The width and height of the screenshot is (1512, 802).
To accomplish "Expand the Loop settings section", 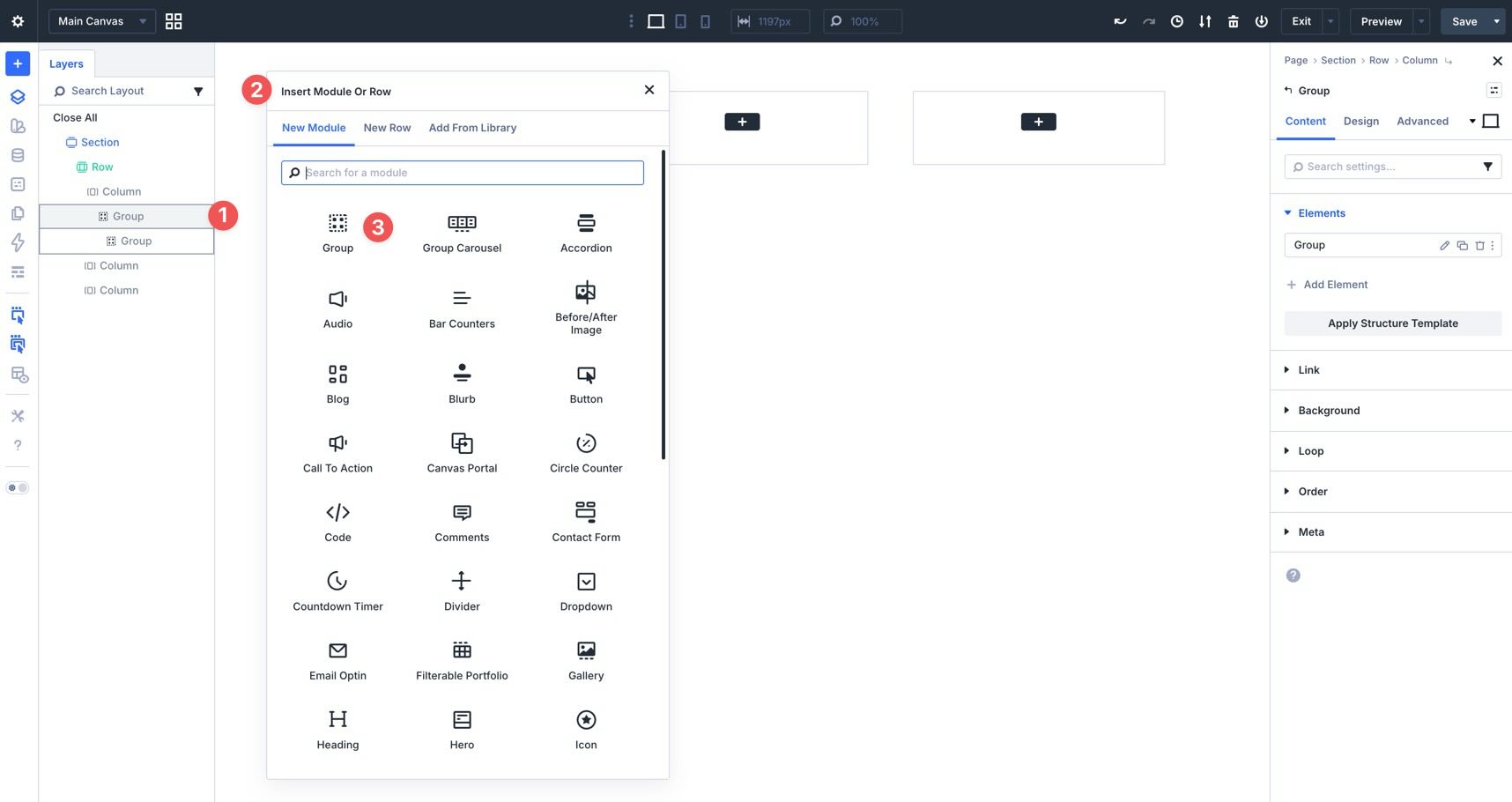I will click(x=1310, y=450).
